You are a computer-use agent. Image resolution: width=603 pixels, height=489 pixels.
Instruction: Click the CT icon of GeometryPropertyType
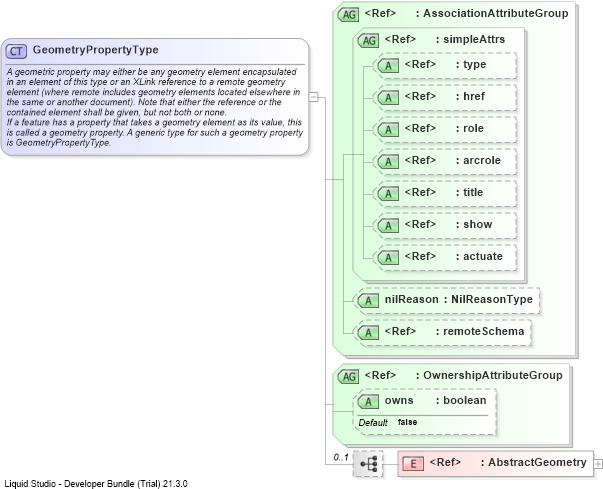point(16,51)
